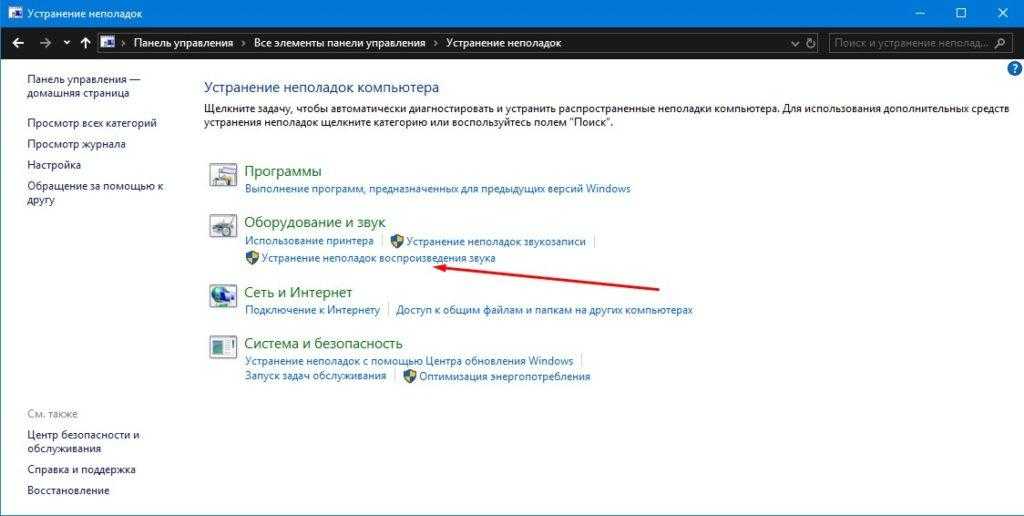Screen dimensions: 1024x516
Task: Open Справка и поддержка
Action: (82, 470)
